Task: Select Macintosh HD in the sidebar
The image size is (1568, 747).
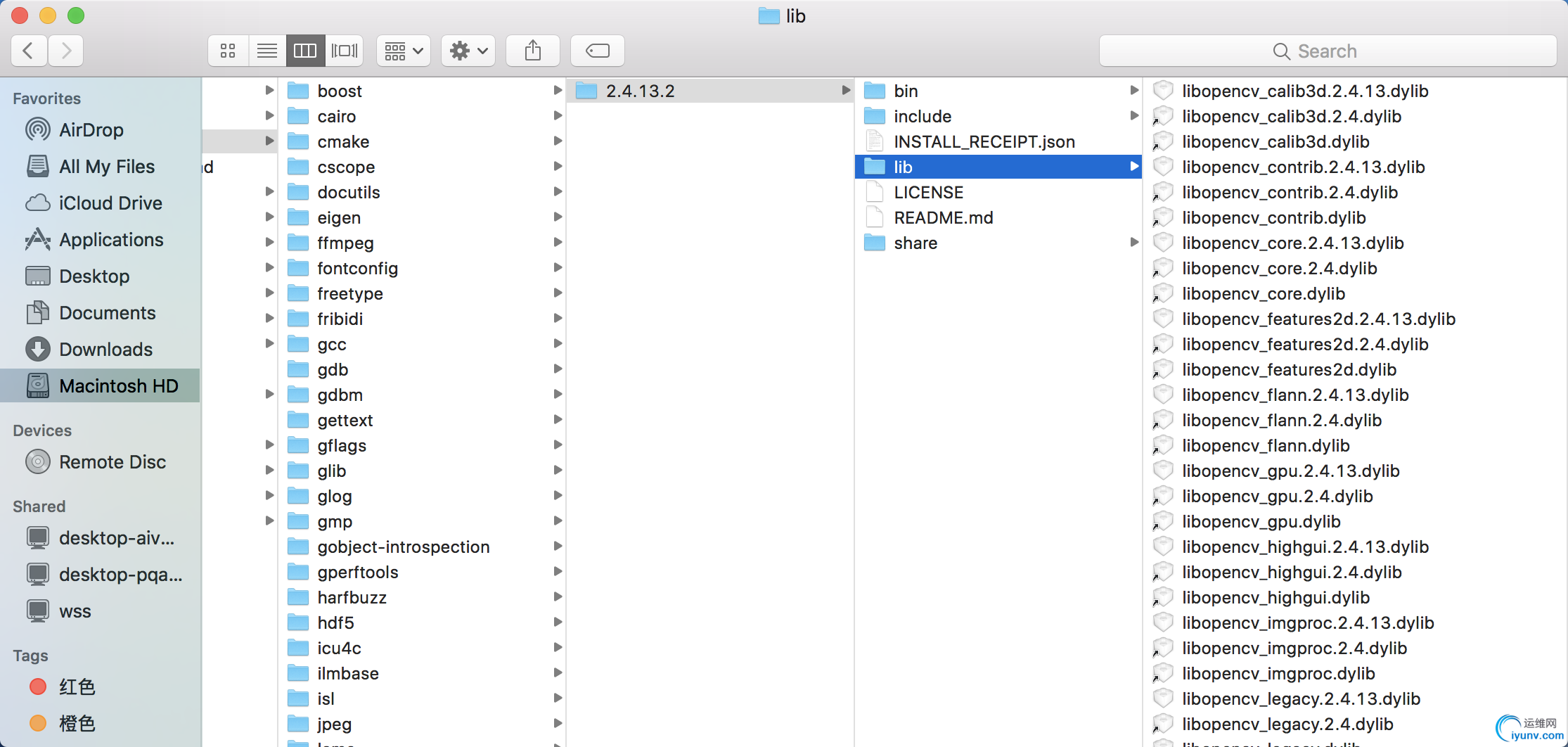Action: coord(100,385)
